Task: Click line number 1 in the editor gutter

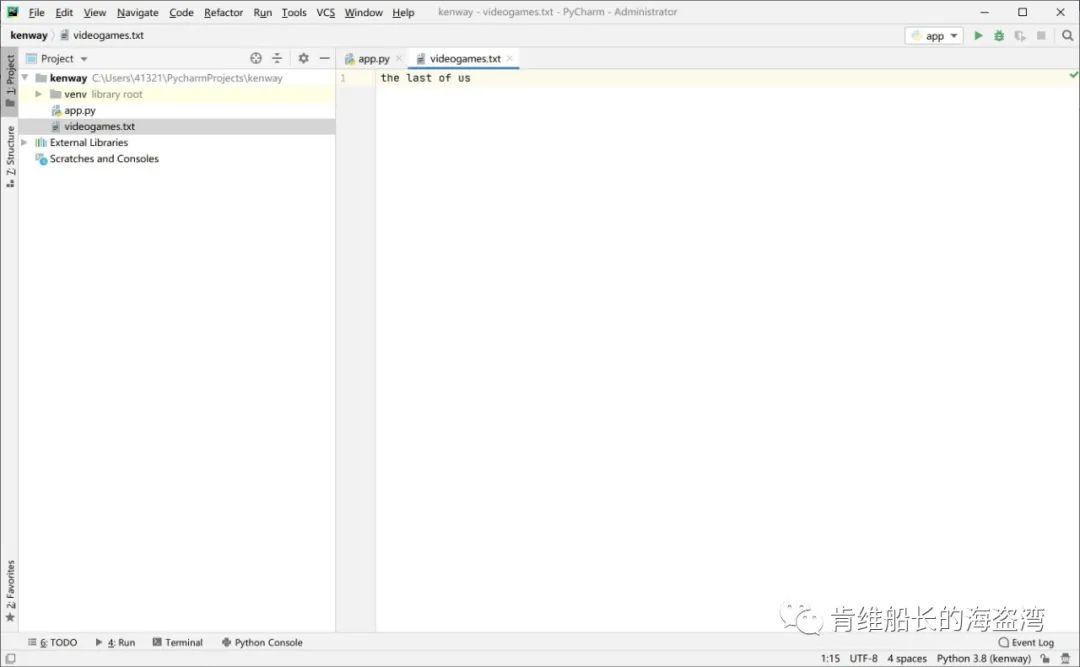Action: pos(342,78)
